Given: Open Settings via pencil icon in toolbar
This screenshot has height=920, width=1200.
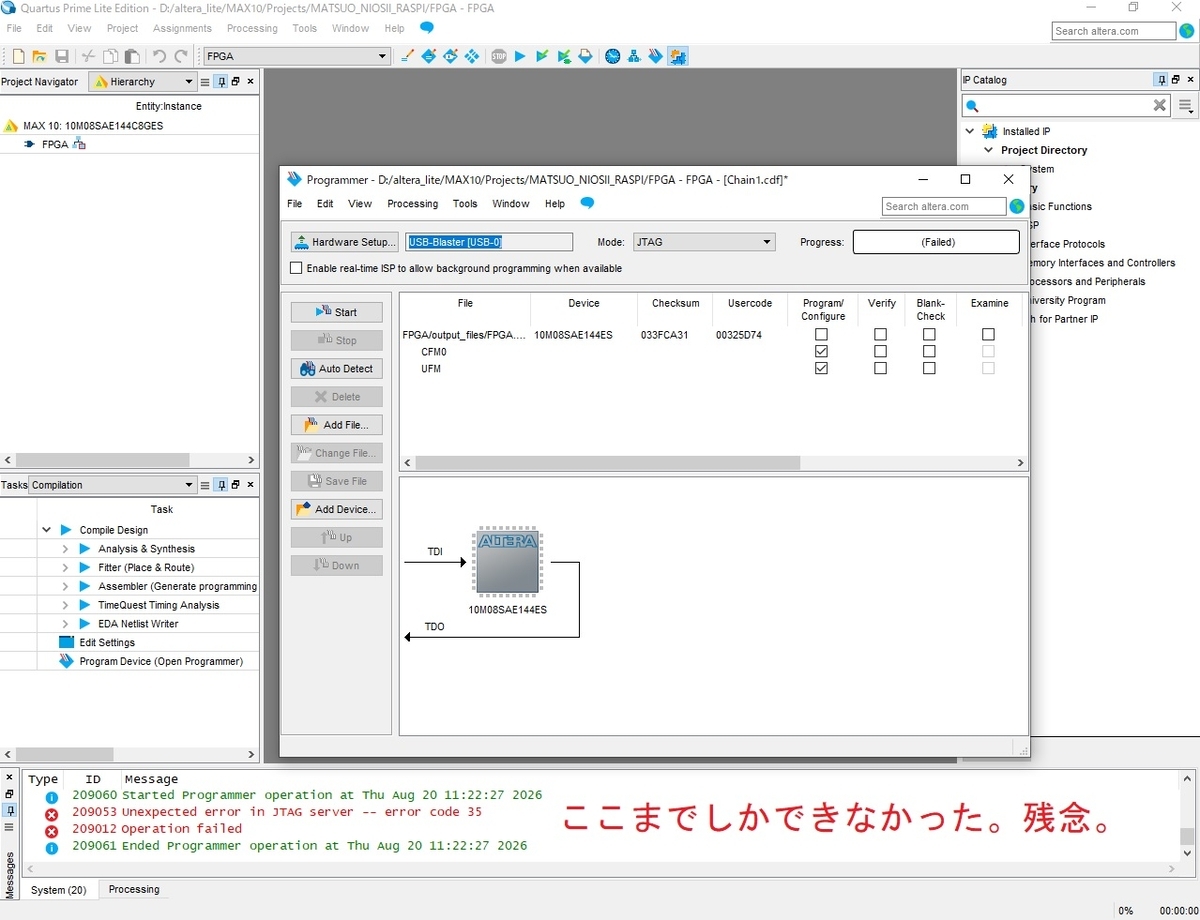Looking at the screenshot, I should (x=407, y=56).
